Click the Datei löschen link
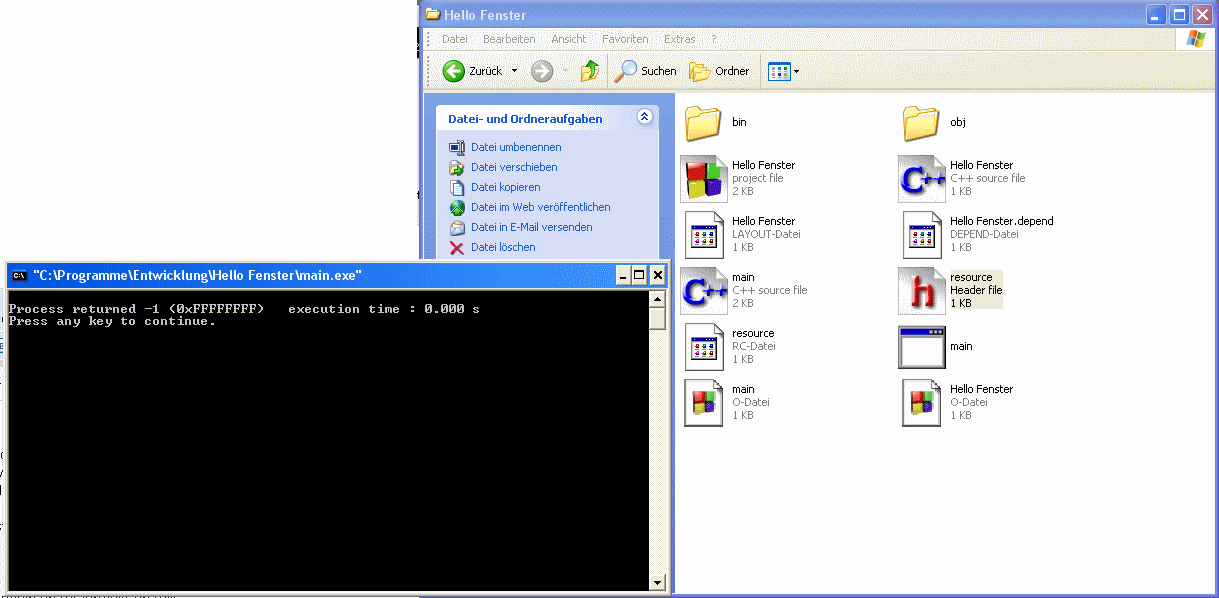Screen dimensions: 1219x598 (503, 247)
